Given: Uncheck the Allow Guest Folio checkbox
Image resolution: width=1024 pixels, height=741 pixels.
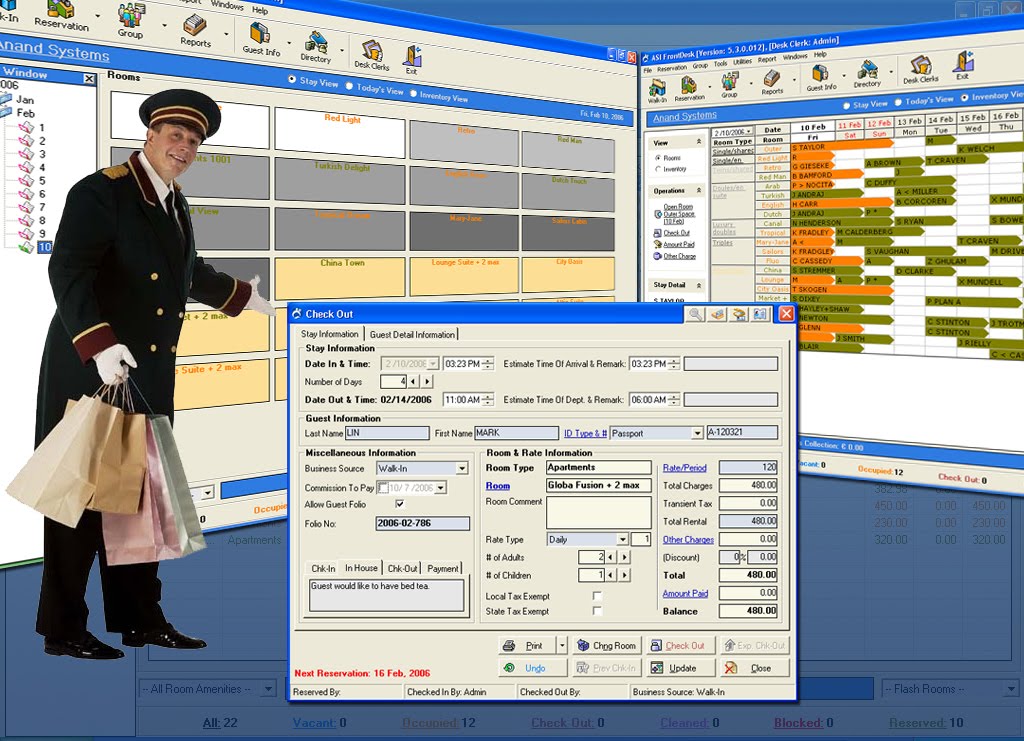Looking at the screenshot, I should tap(398, 504).
